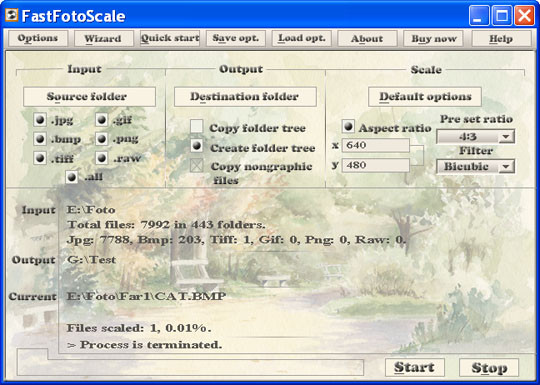Click the input path text E:\Foto
This screenshot has width=540, height=385.
91,210
